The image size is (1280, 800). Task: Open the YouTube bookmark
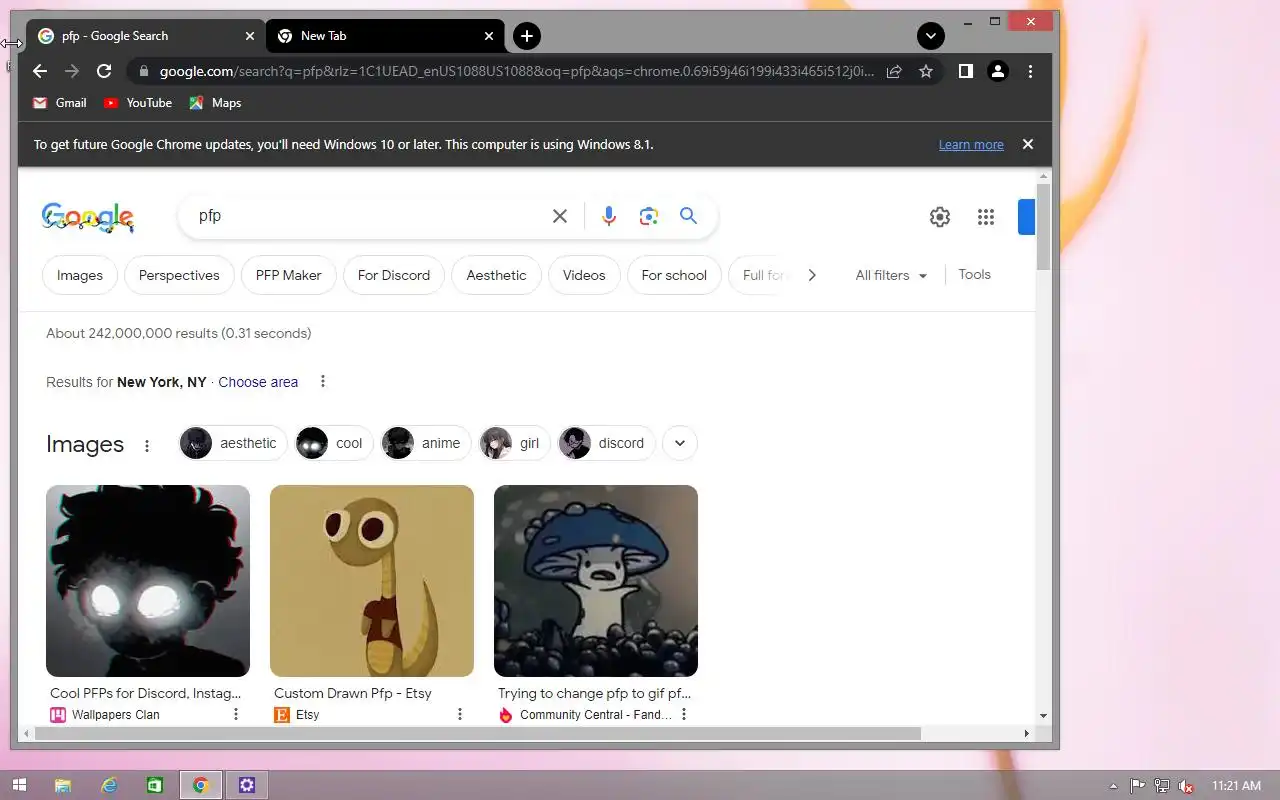pos(138,103)
